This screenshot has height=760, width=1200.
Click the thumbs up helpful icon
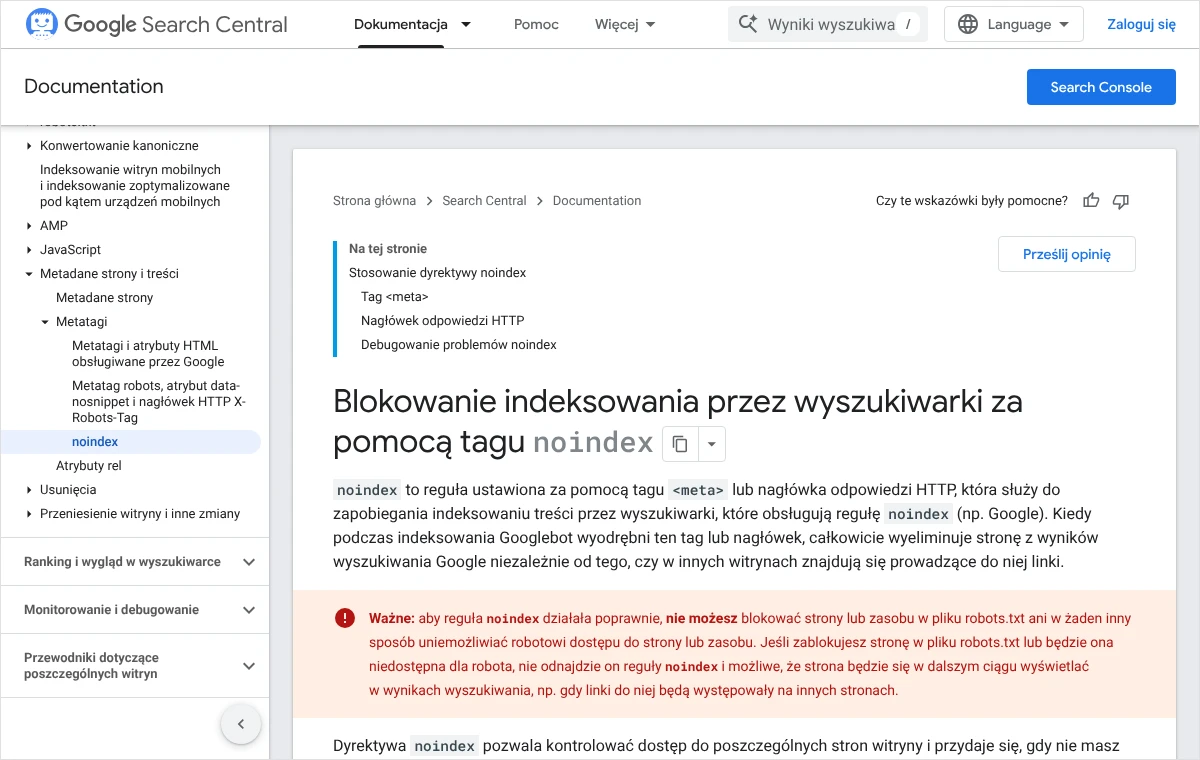point(1091,201)
